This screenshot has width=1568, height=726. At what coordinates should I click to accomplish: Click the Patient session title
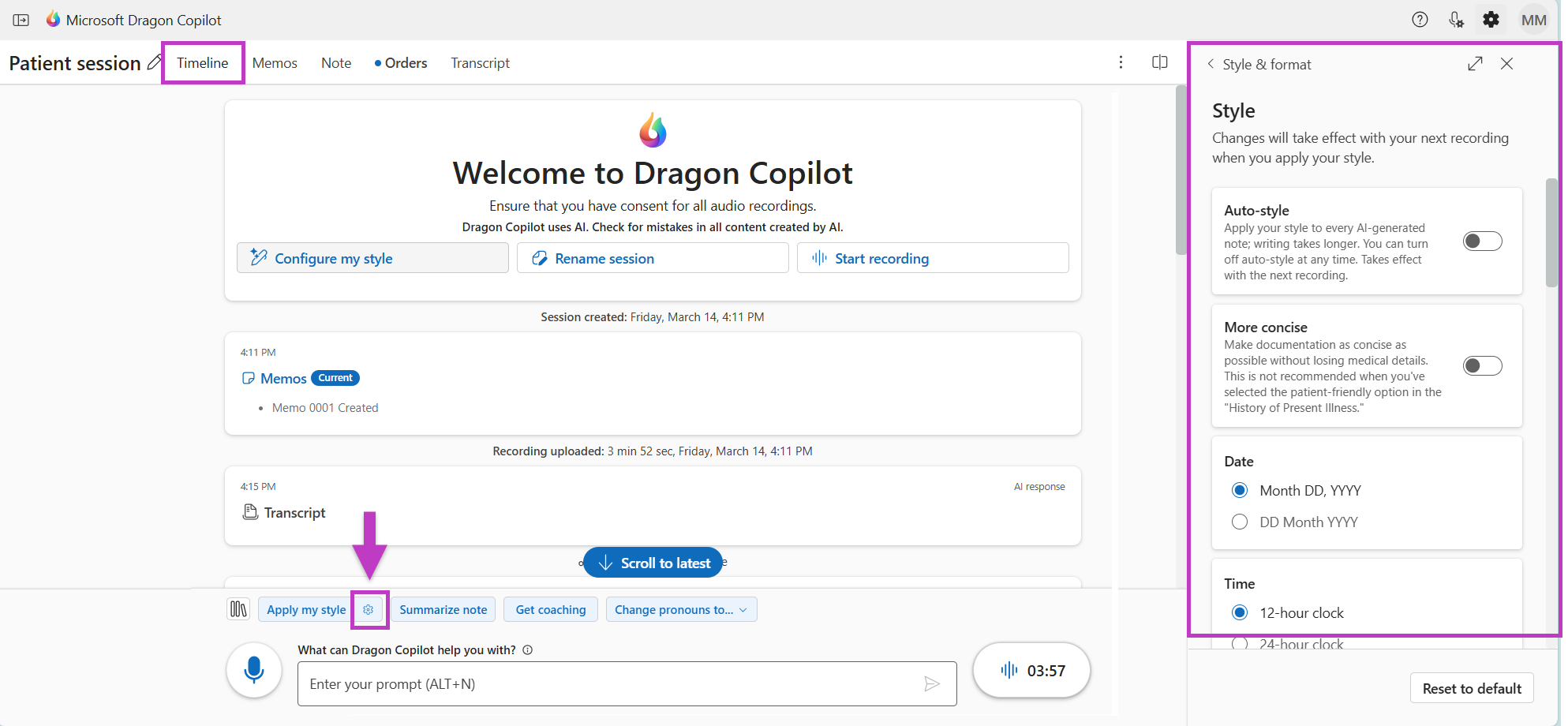point(75,63)
